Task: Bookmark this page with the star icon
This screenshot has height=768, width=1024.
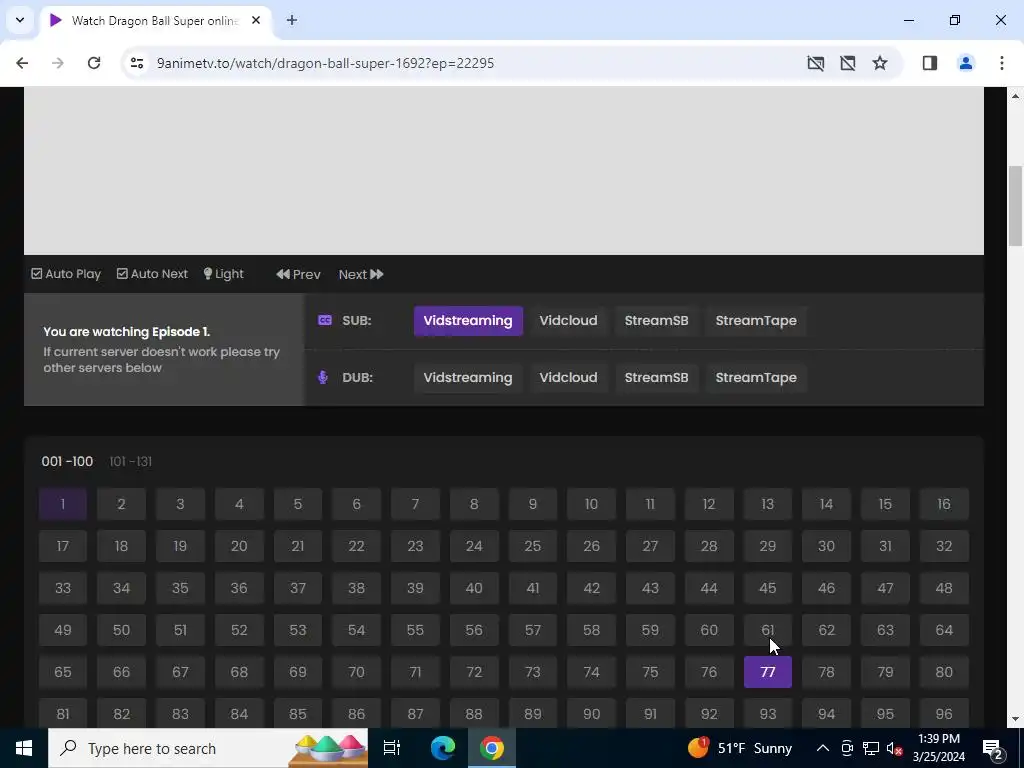Action: pyautogui.click(x=880, y=63)
